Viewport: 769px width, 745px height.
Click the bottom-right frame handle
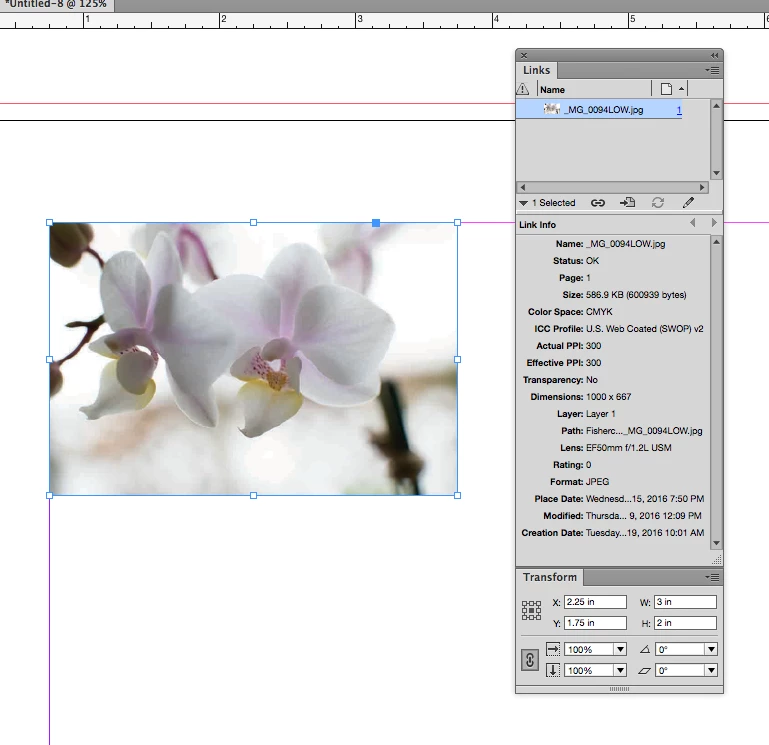point(458,495)
